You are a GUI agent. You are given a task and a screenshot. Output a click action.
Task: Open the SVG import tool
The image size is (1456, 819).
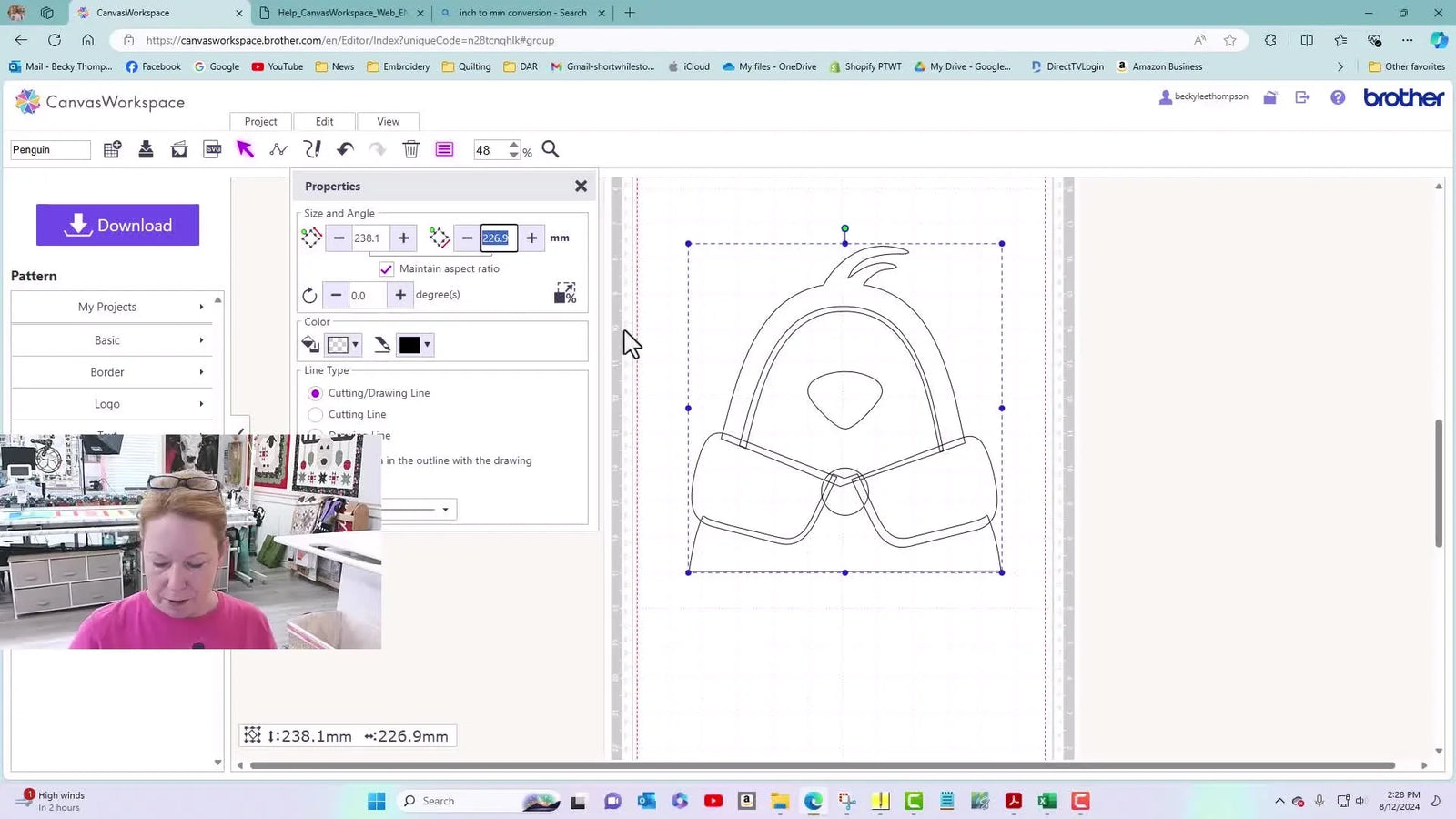[x=211, y=149]
